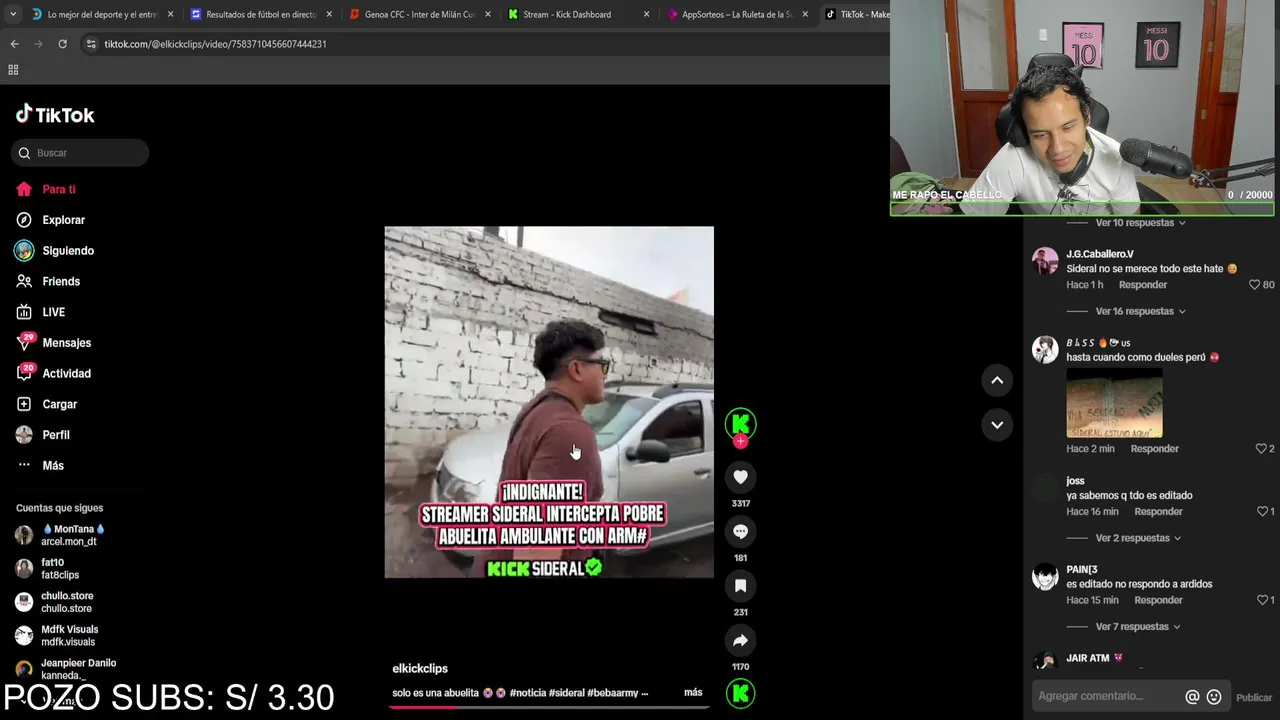Open Mdfk Visuals followed account
Viewport: 1280px width, 720px height.
[x=57, y=636]
